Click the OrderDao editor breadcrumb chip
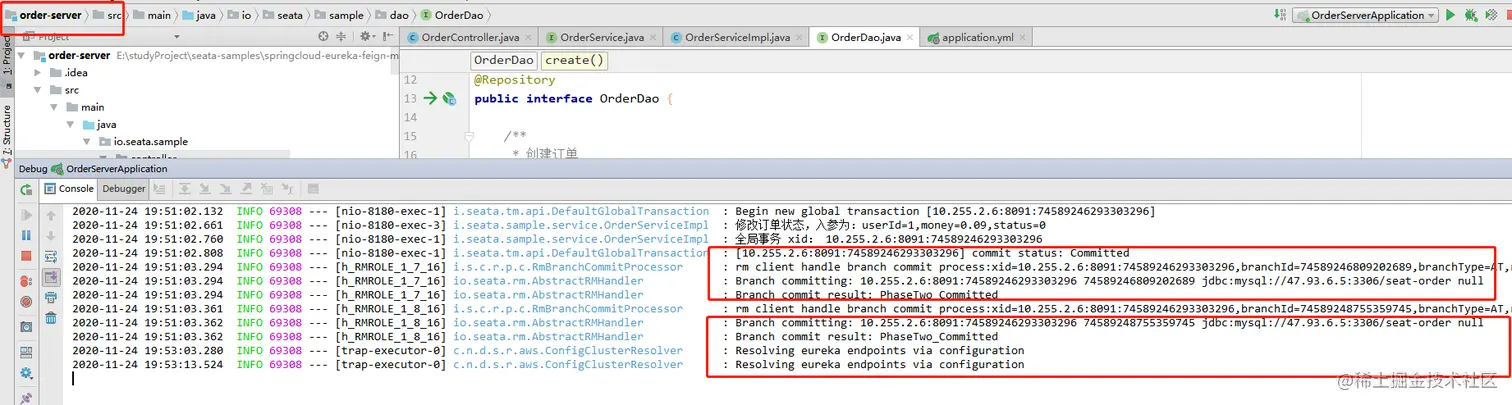Image resolution: width=1512 pixels, height=405 pixels. coord(503,60)
